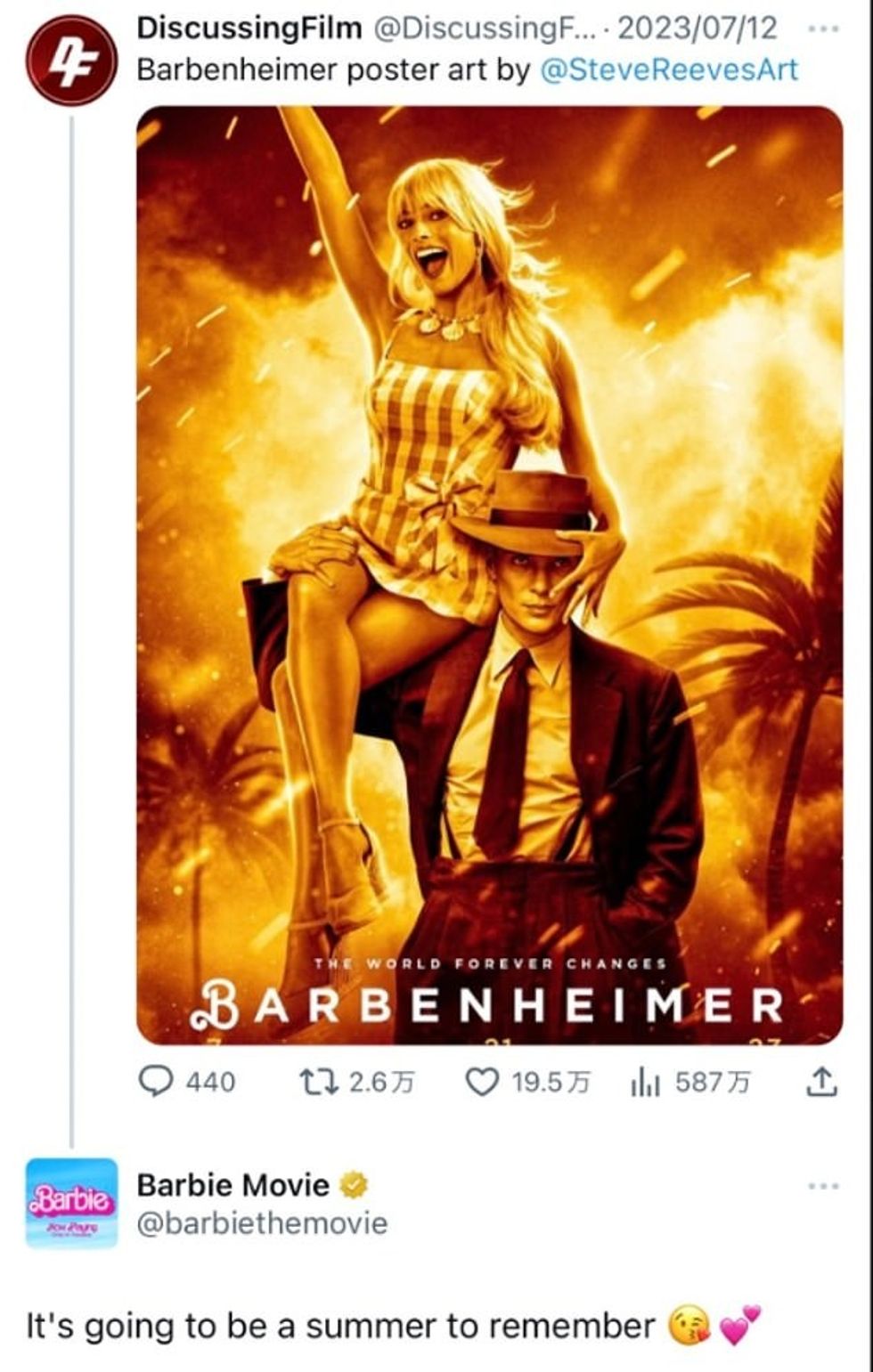This screenshot has height=1372, width=873.
Task: Open the DiscussingFilm profile avatar
Action: pos(70,61)
